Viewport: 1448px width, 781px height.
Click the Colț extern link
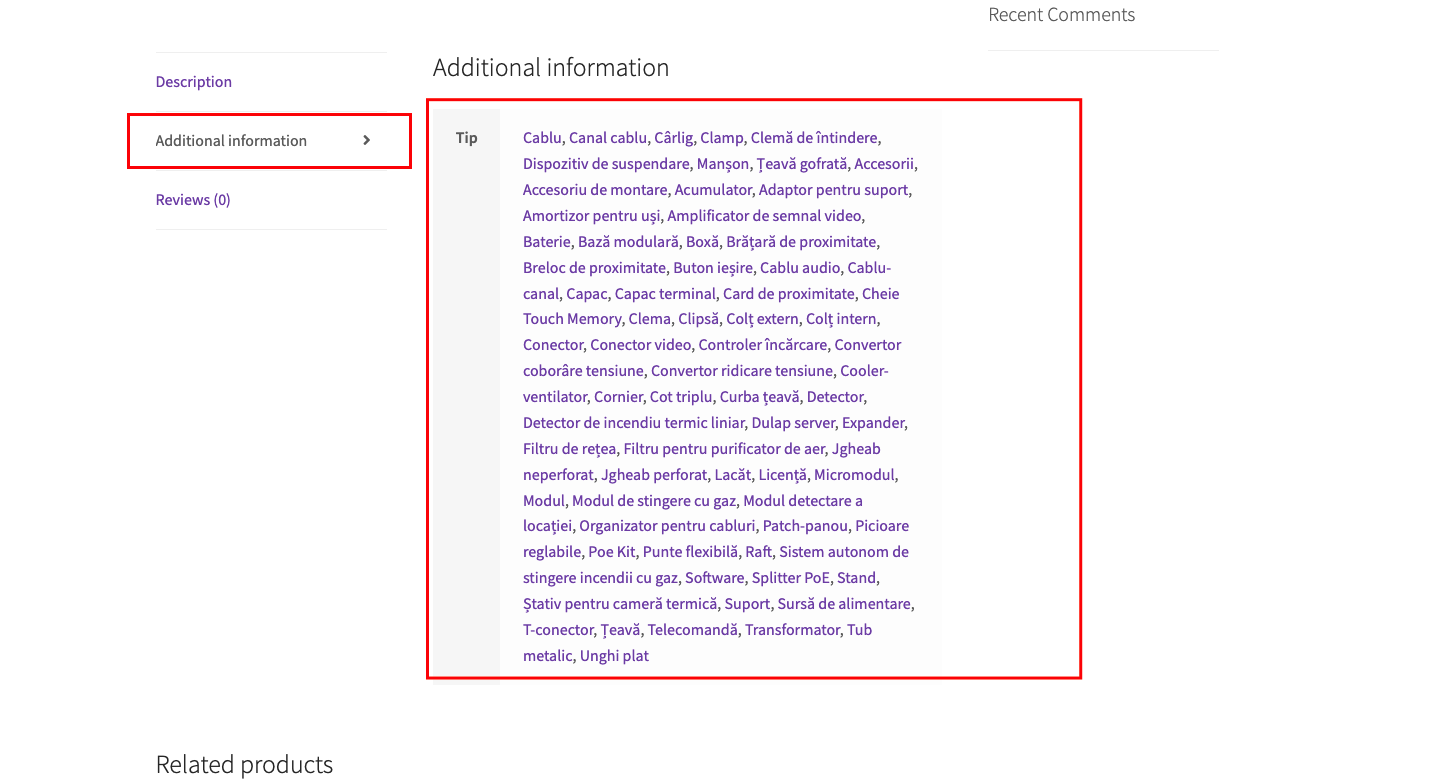(762, 319)
